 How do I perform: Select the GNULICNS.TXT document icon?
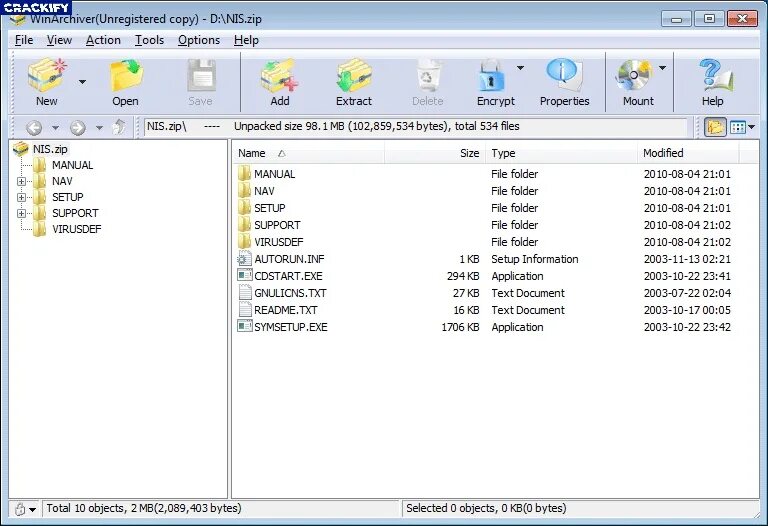(x=244, y=293)
